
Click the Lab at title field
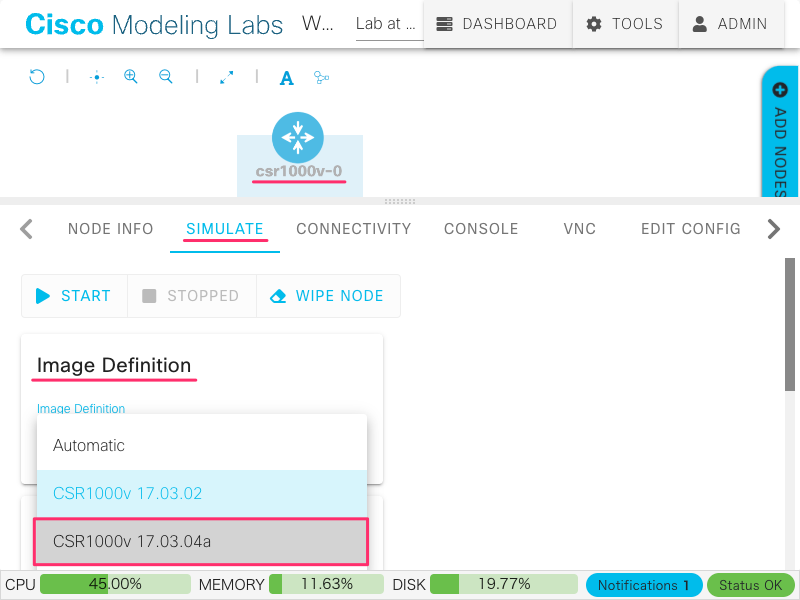click(x=389, y=24)
